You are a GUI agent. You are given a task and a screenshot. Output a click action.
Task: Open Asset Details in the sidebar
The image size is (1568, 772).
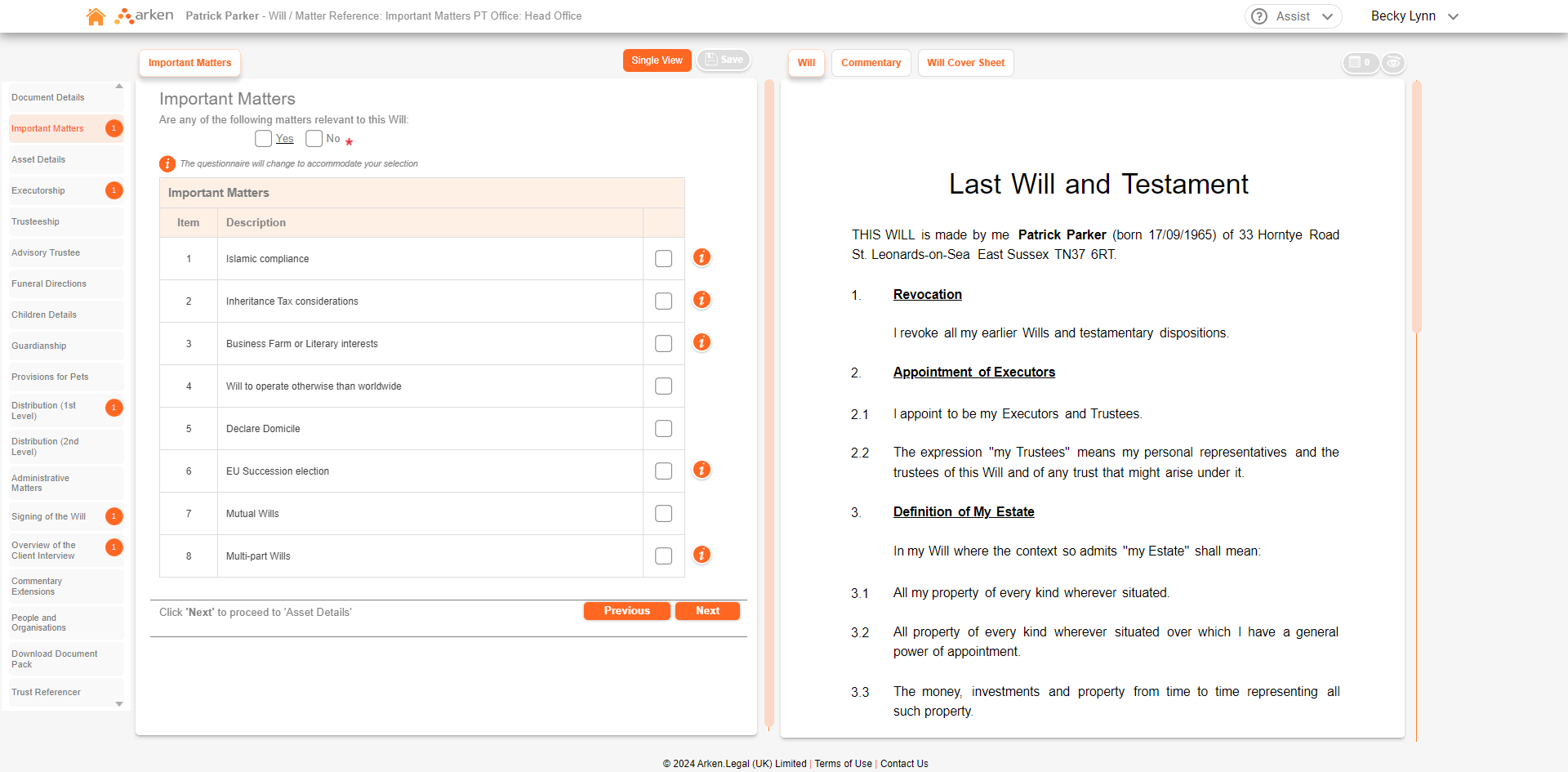coord(66,159)
